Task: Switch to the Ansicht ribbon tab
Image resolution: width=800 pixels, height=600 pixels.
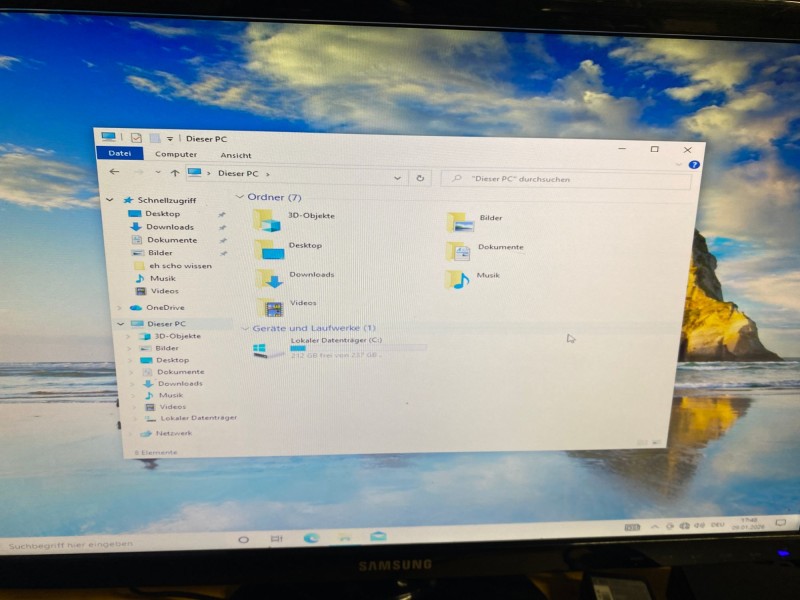Action: pos(236,156)
